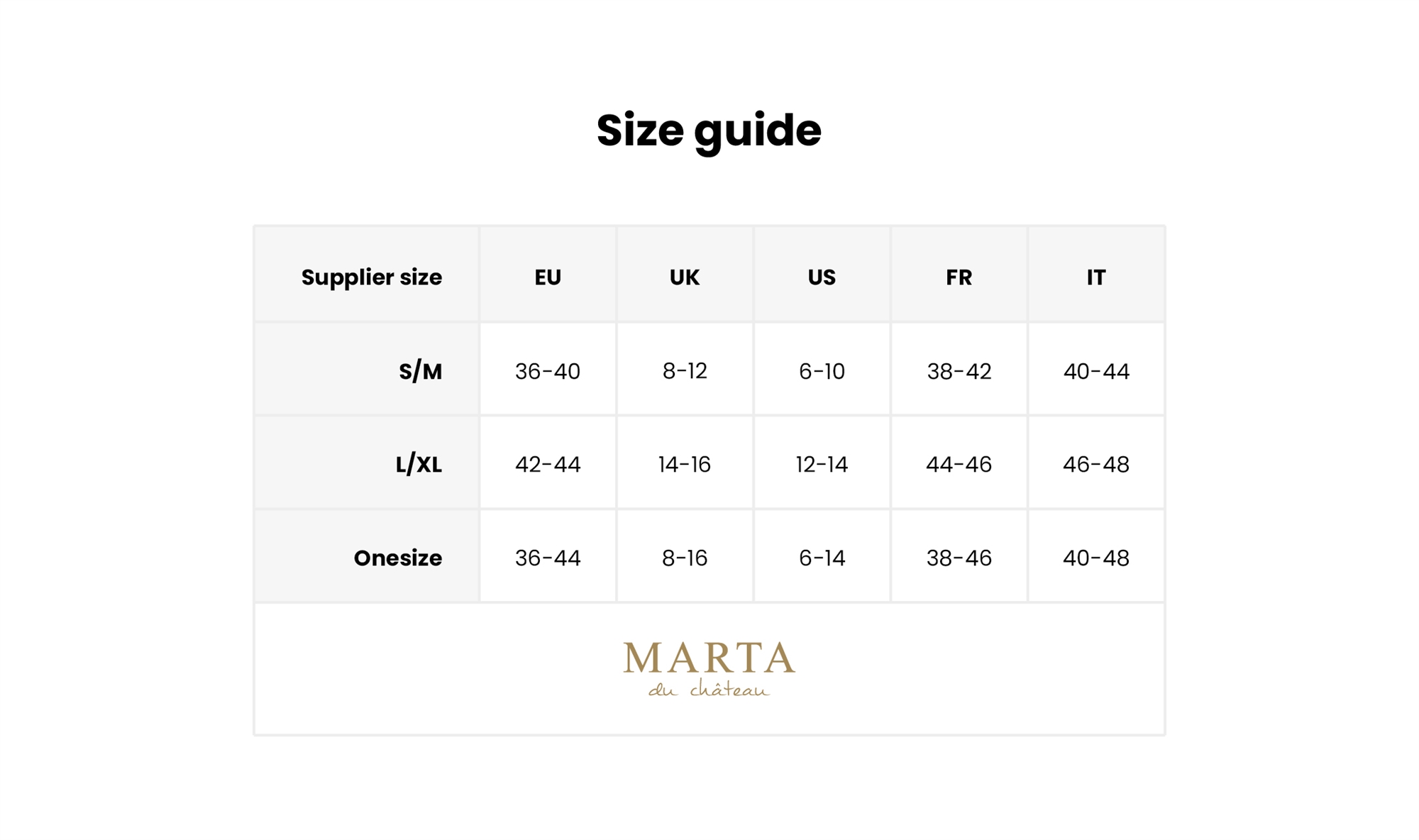Viewport: 1419px width, 840px height.
Task: Click the S/M US cell 6-10
Action: pos(822,371)
